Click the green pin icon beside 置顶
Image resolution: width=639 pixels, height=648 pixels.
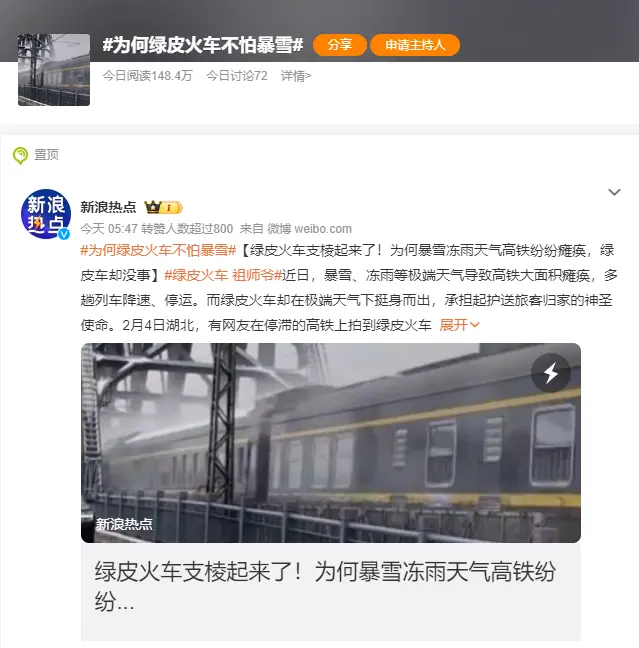pos(20,156)
